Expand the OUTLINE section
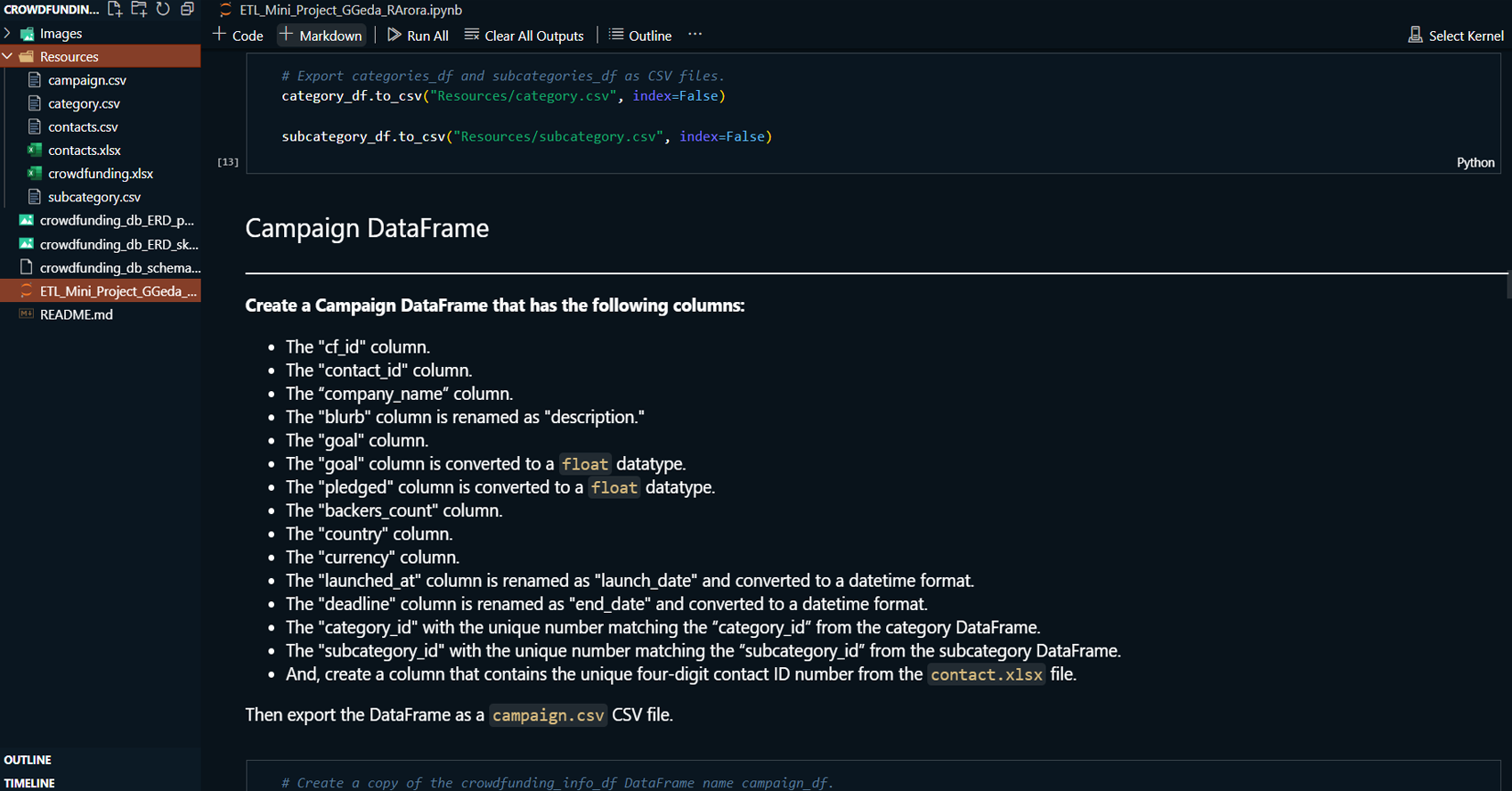Image resolution: width=1512 pixels, height=791 pixels. pyautogui.click(x=28, y=760)
